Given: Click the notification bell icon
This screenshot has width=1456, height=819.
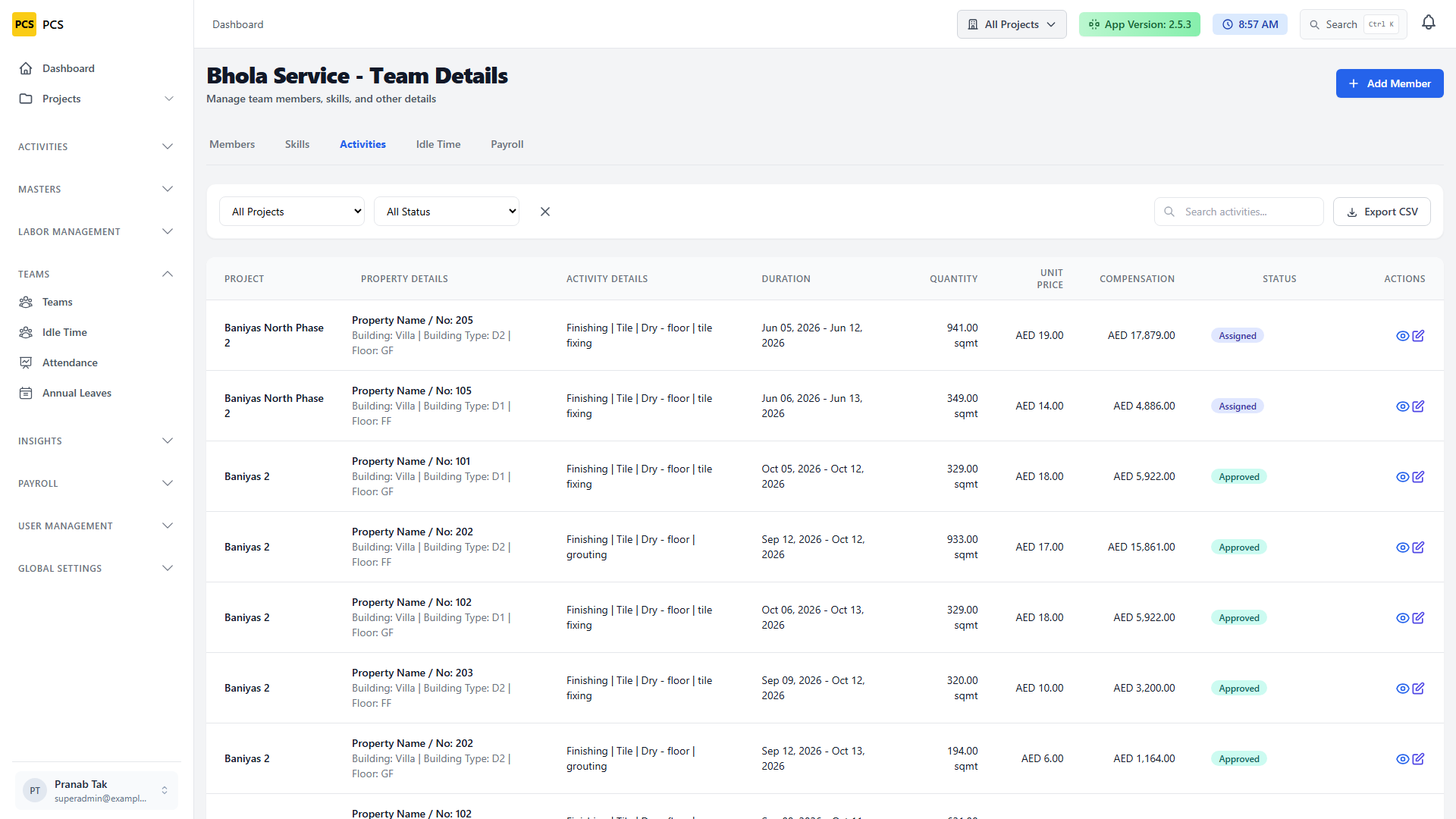Looking at the screenshot, I should point(1428,24).
